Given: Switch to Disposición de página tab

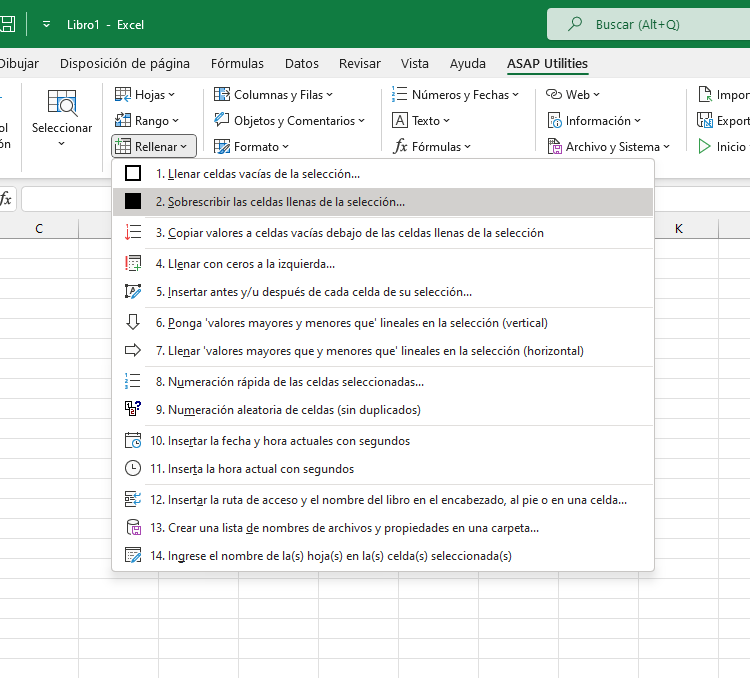Looking at the screenshot, I should coord(125,64).
